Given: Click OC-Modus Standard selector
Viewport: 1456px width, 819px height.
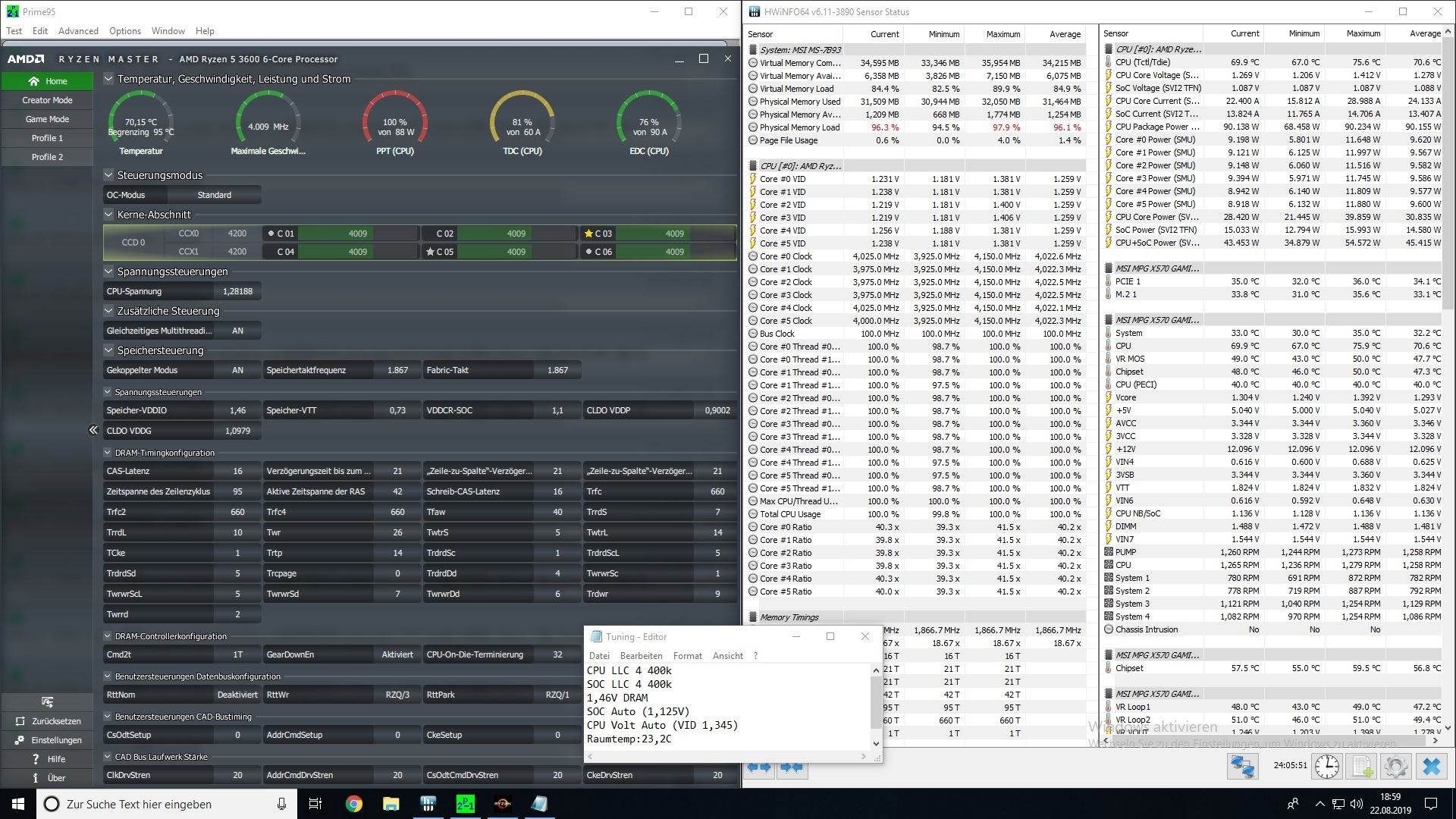Looking at the screenshot, I should coord(215,195).
